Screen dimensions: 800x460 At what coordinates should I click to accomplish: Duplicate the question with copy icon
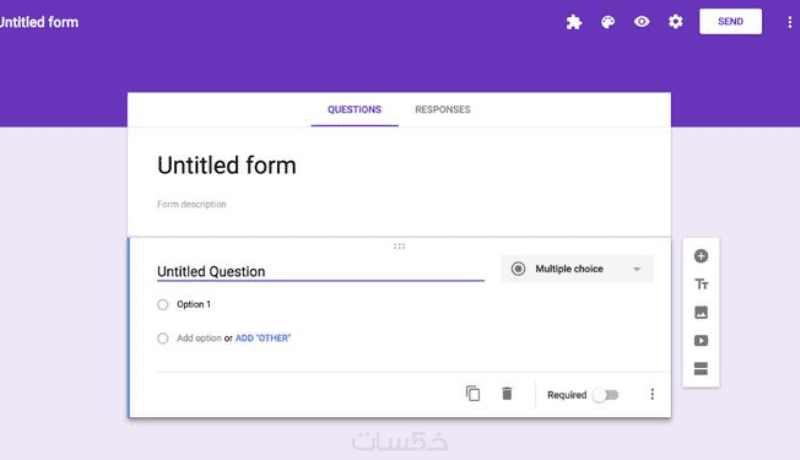coord(473,394)
